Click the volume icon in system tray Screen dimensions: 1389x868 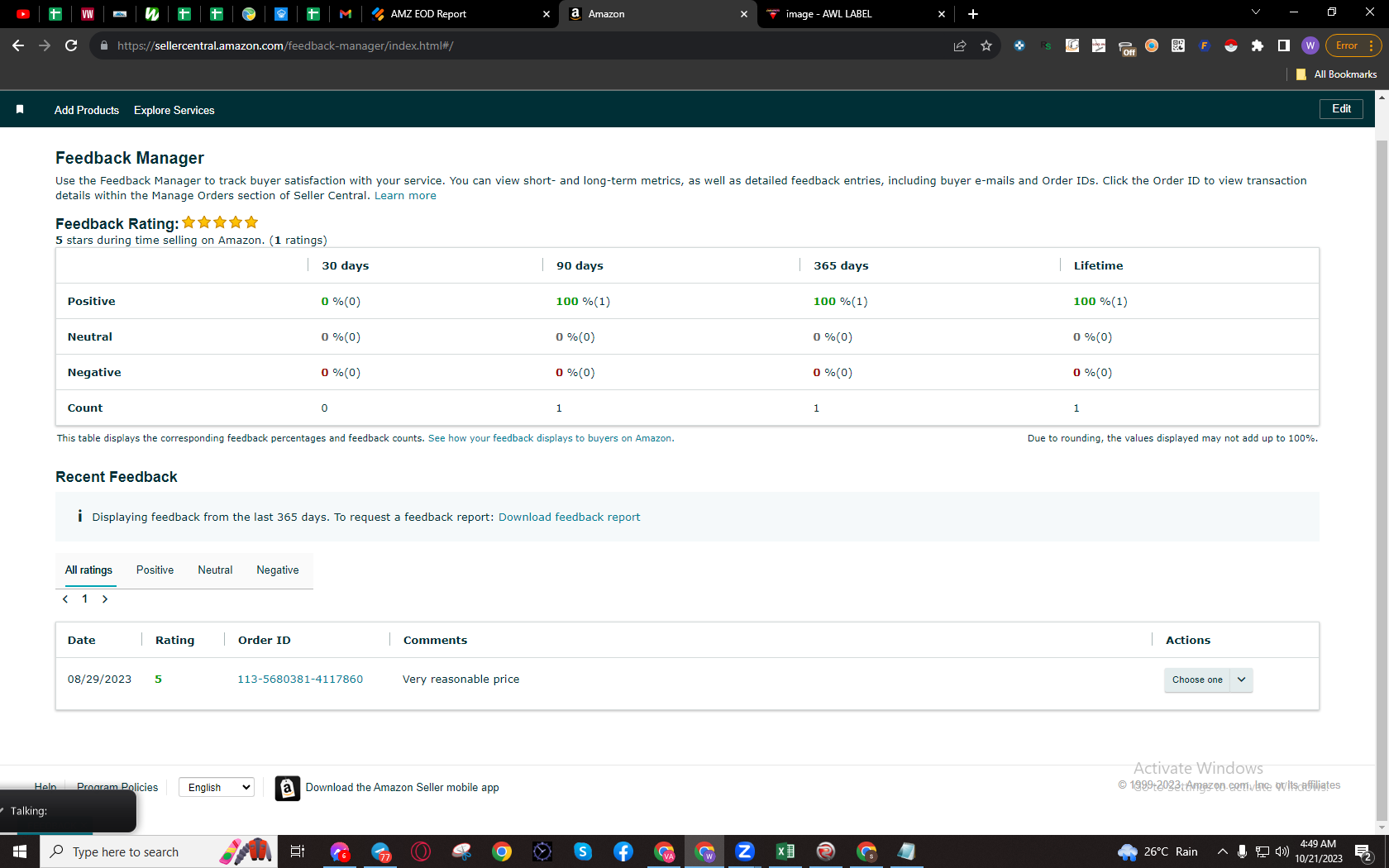pos(1282,851)
